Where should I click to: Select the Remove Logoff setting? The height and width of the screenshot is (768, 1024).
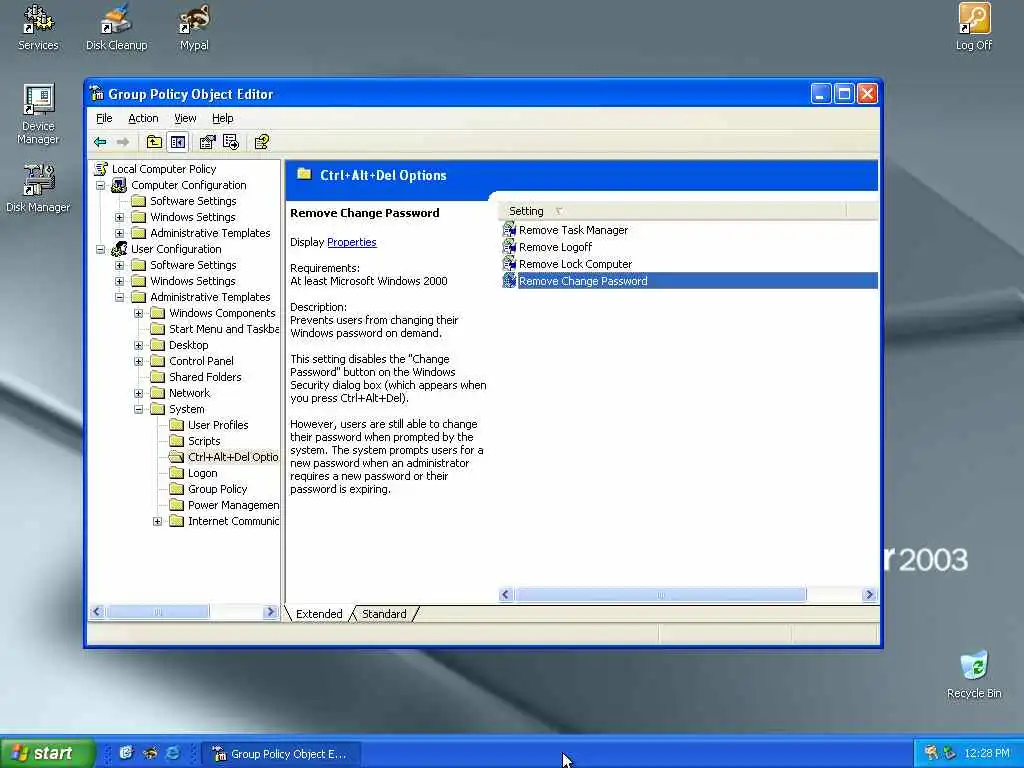555,247
